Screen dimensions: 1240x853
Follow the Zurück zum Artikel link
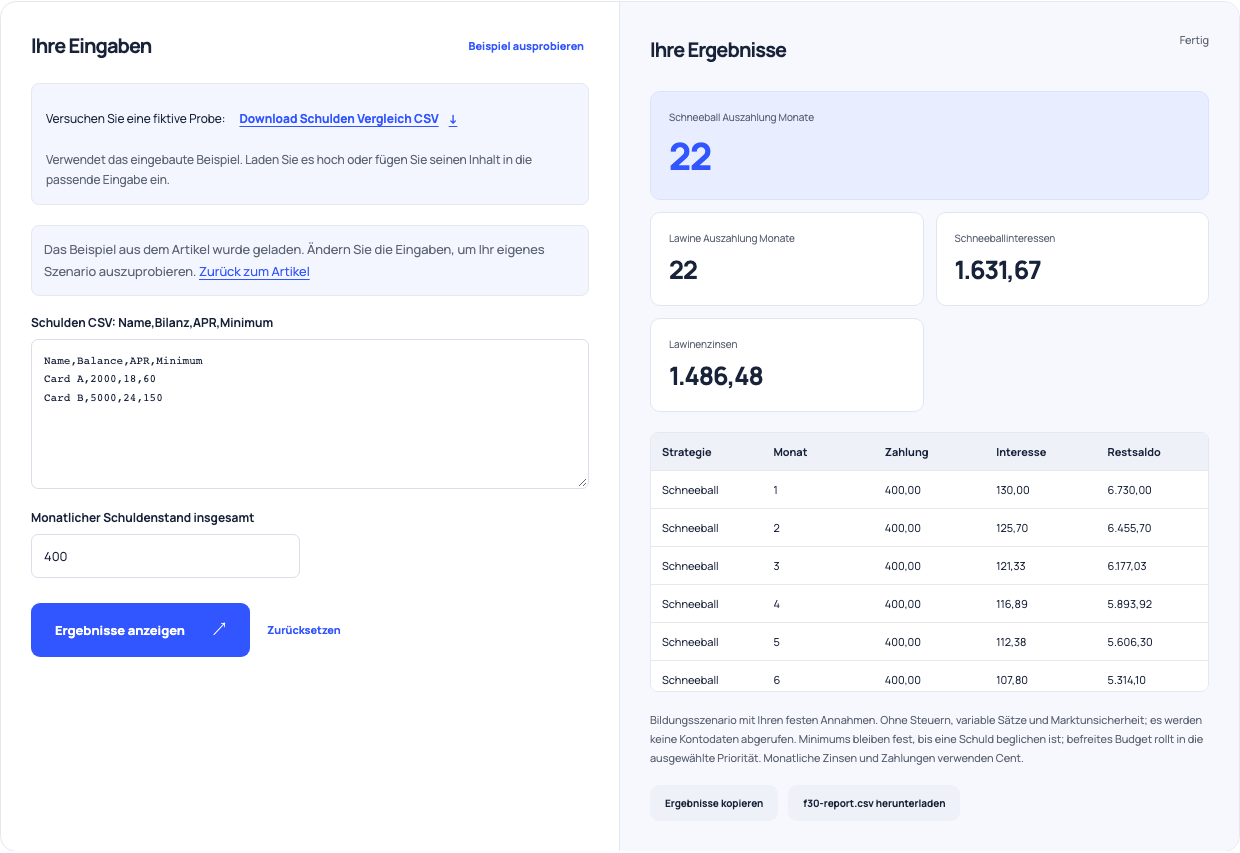click(254, 271)
